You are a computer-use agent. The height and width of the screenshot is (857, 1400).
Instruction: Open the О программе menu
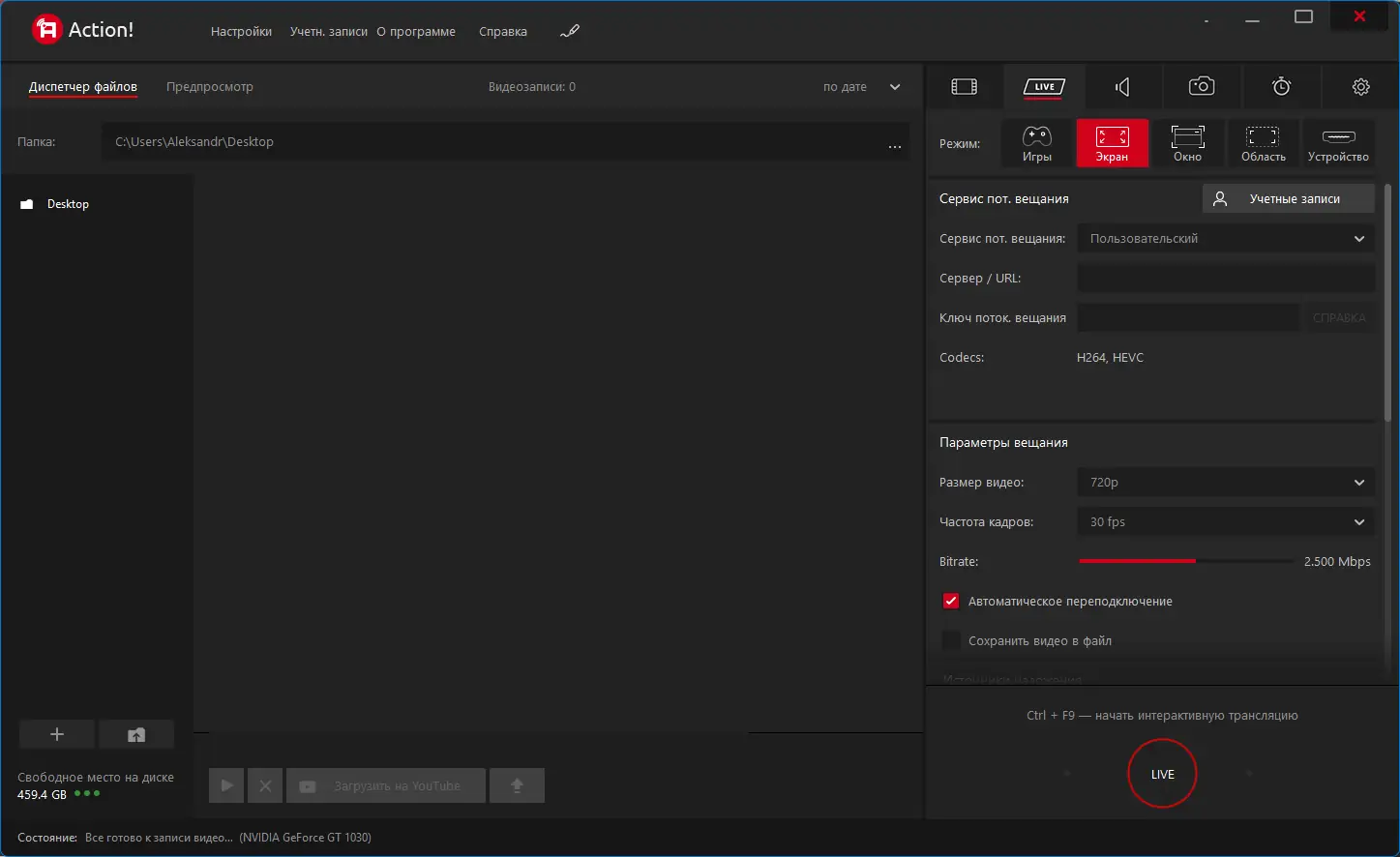(x=416, y=31)
